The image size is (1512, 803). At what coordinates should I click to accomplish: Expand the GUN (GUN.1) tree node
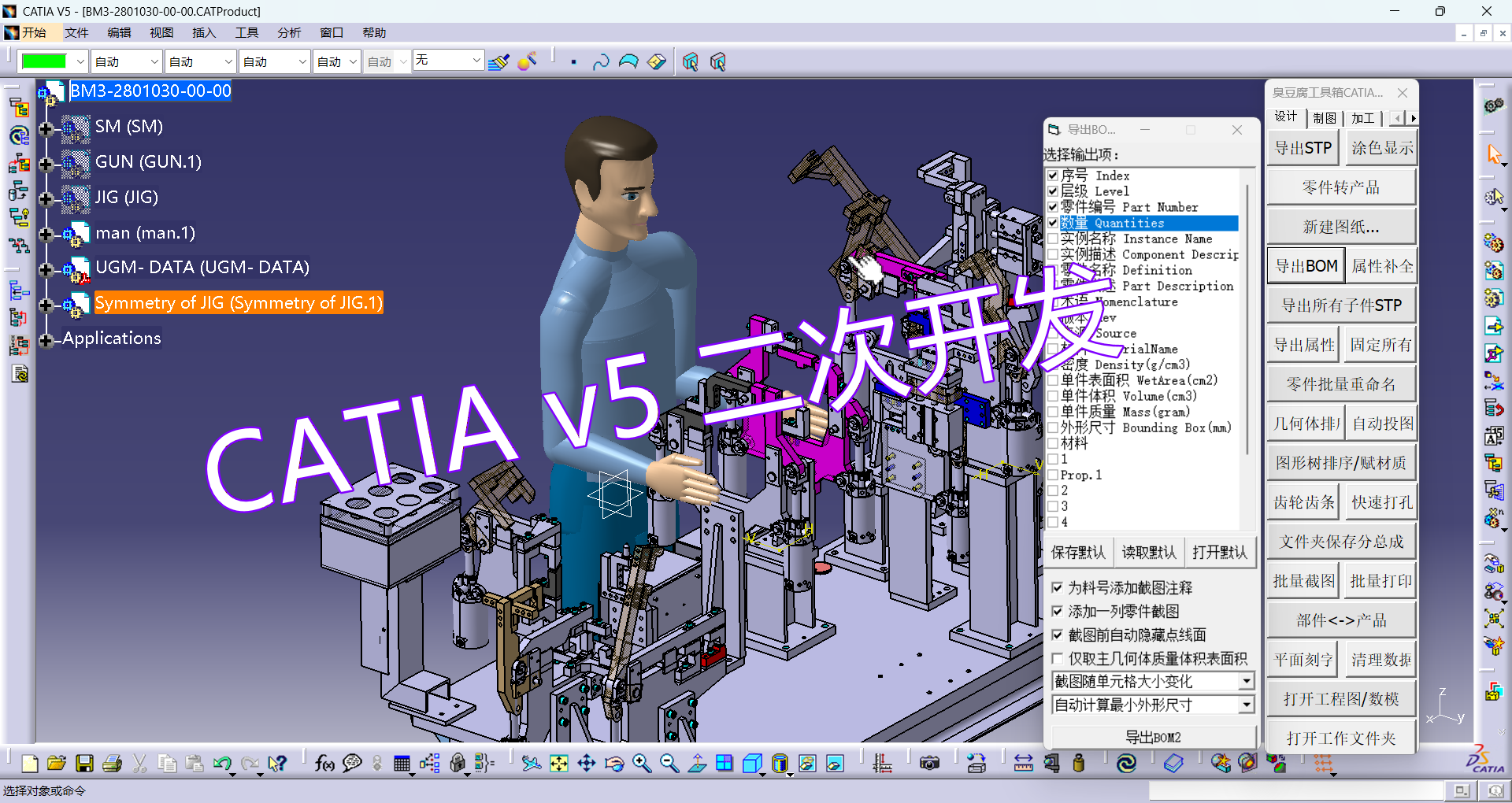point(46,164)
